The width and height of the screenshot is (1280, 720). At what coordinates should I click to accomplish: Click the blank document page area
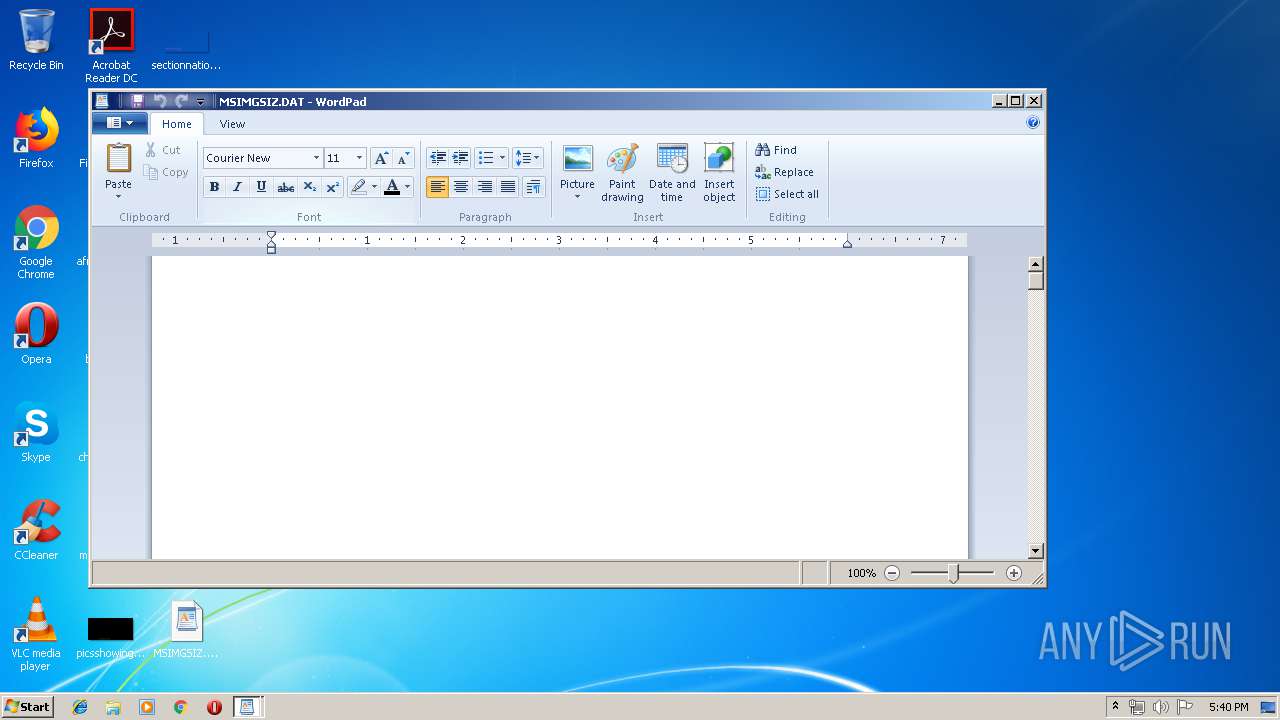coord(560,407)
